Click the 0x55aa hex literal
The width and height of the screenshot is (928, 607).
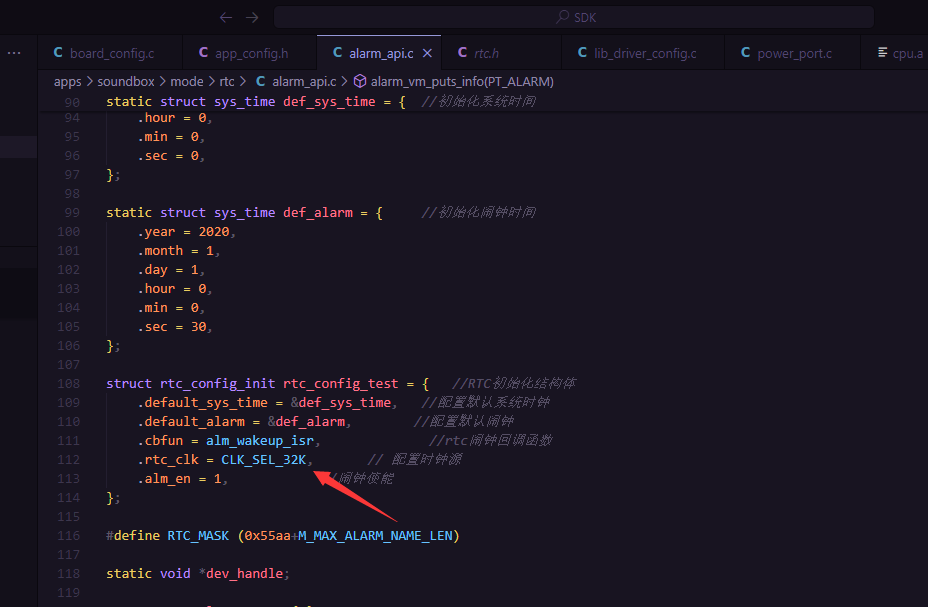tap(268, 536)
